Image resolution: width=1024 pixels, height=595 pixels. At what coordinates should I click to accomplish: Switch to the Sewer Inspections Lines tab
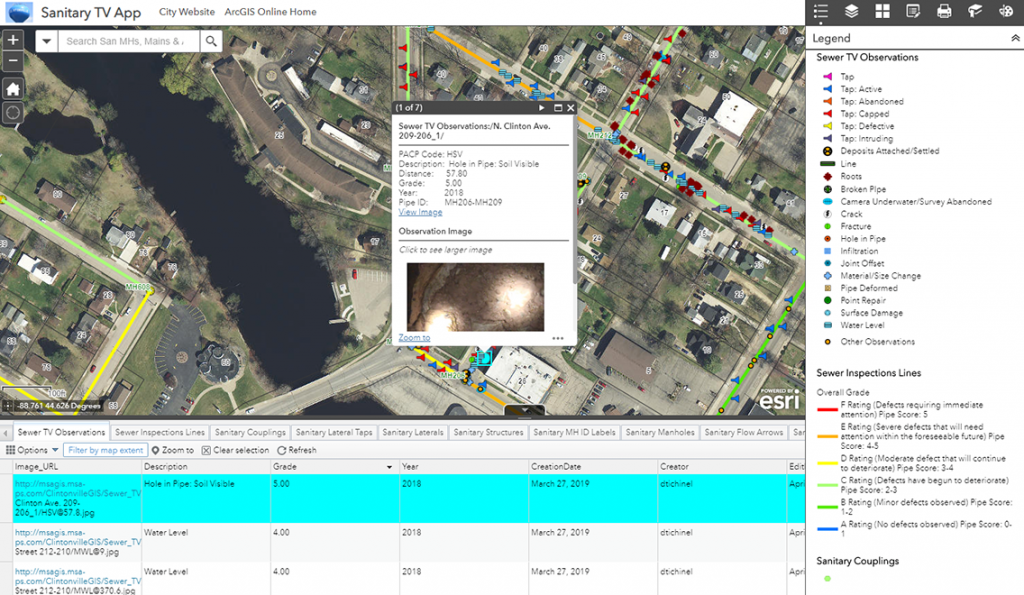pos(158,432)
